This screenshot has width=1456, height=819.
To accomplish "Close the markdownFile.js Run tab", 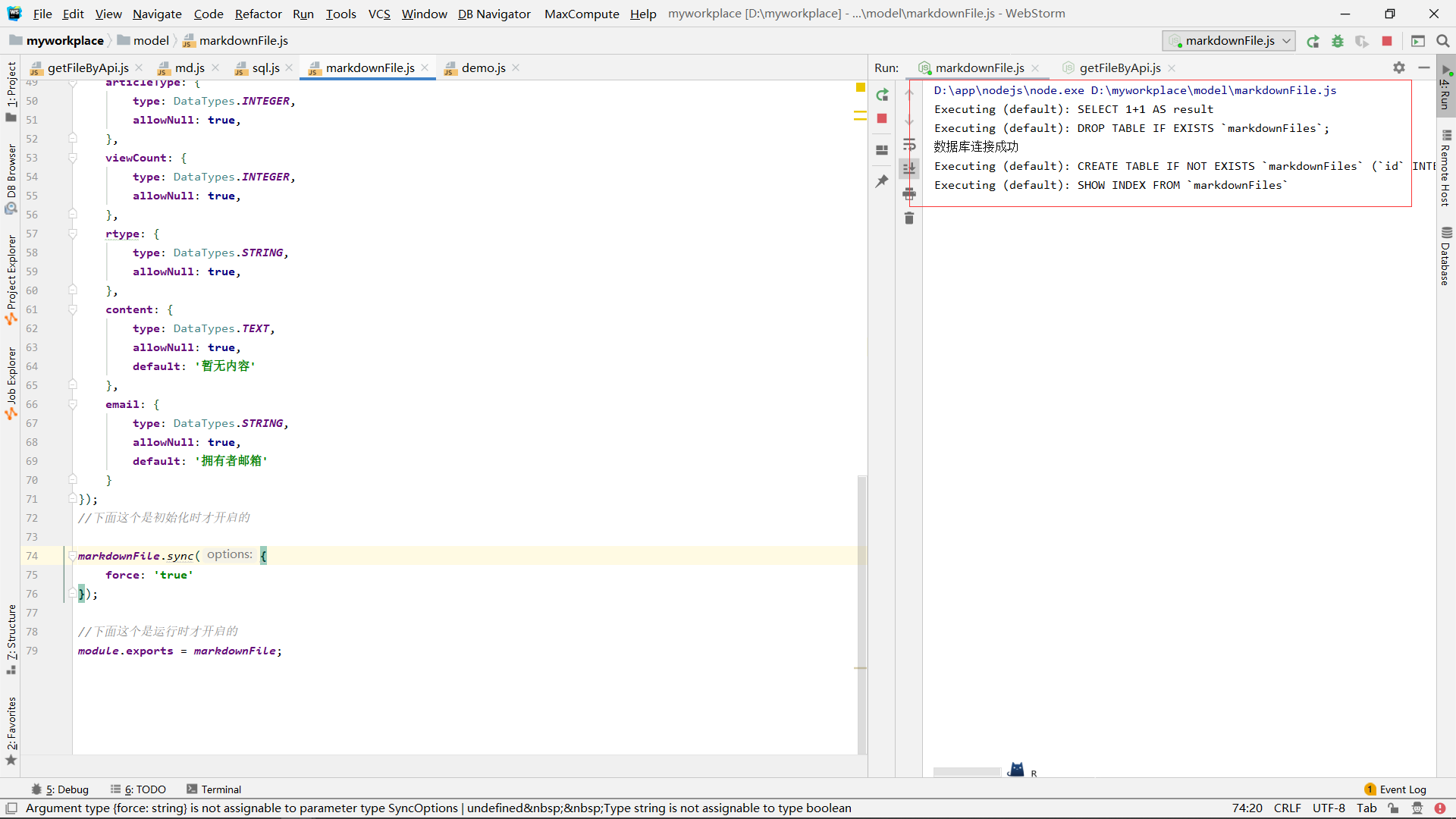I will [x=1035, y=68].
